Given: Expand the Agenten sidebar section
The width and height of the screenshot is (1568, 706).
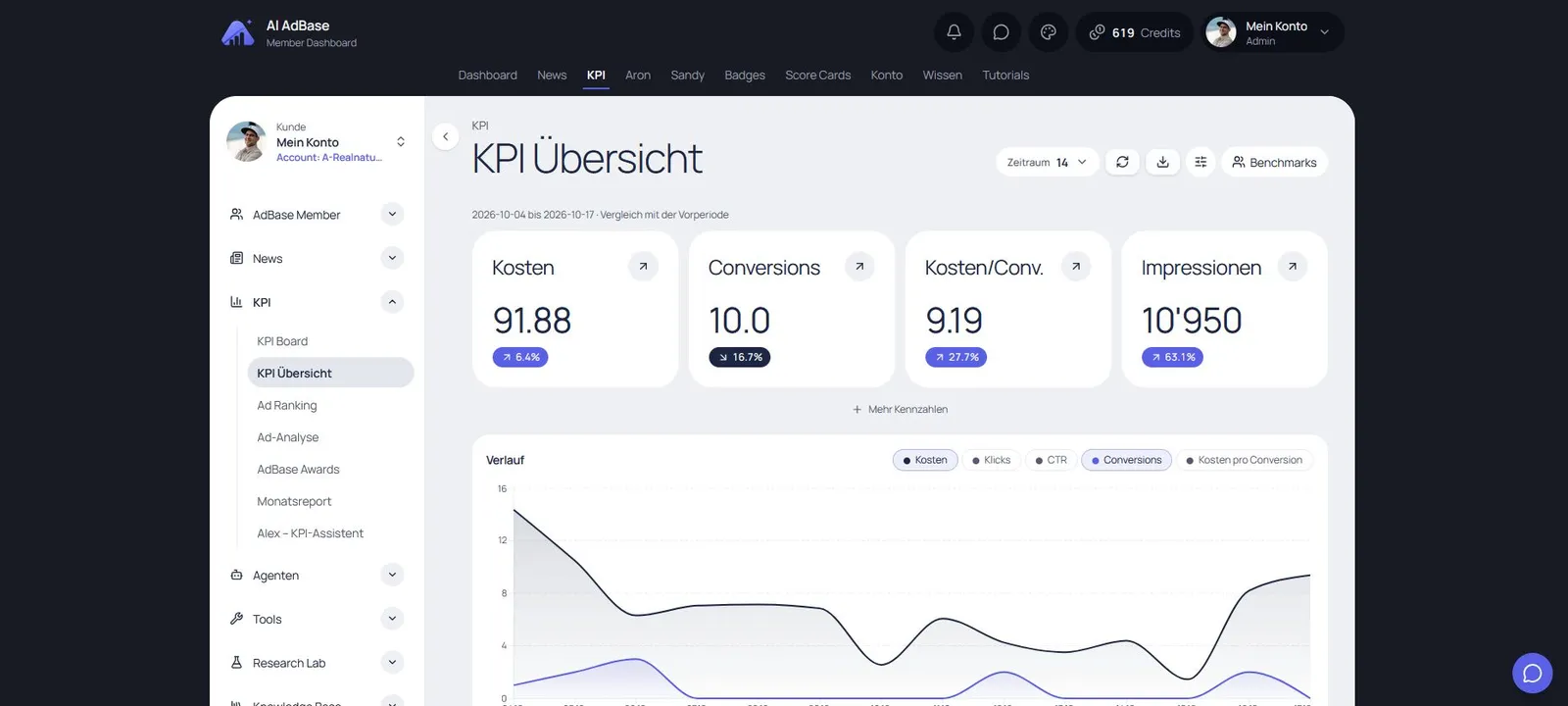Looking at the screenshot, I should tap(392, 575).
